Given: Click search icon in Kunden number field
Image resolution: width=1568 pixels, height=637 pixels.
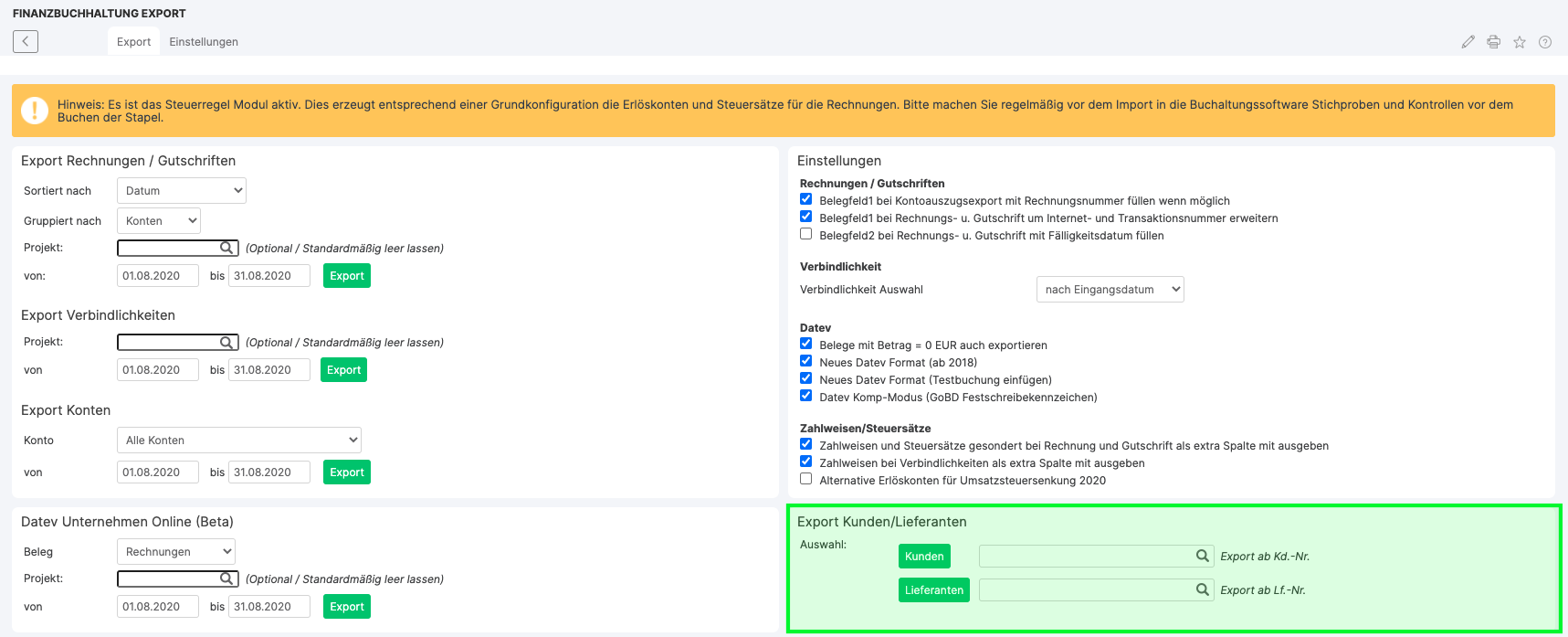Looking at the screenshot, I should tap(1203, 556).
